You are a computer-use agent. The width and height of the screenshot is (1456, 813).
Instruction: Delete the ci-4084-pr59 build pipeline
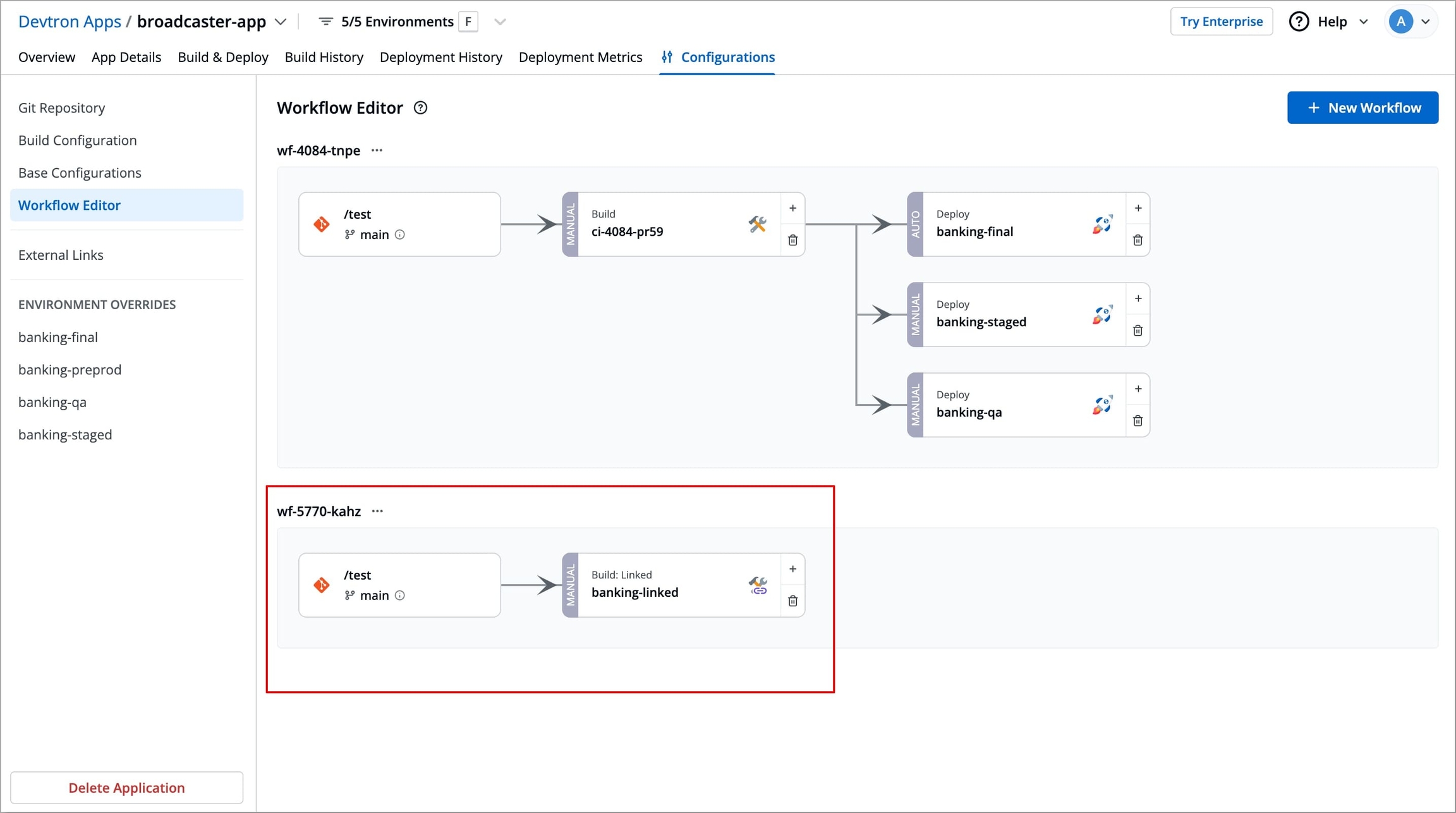(792, 240)
